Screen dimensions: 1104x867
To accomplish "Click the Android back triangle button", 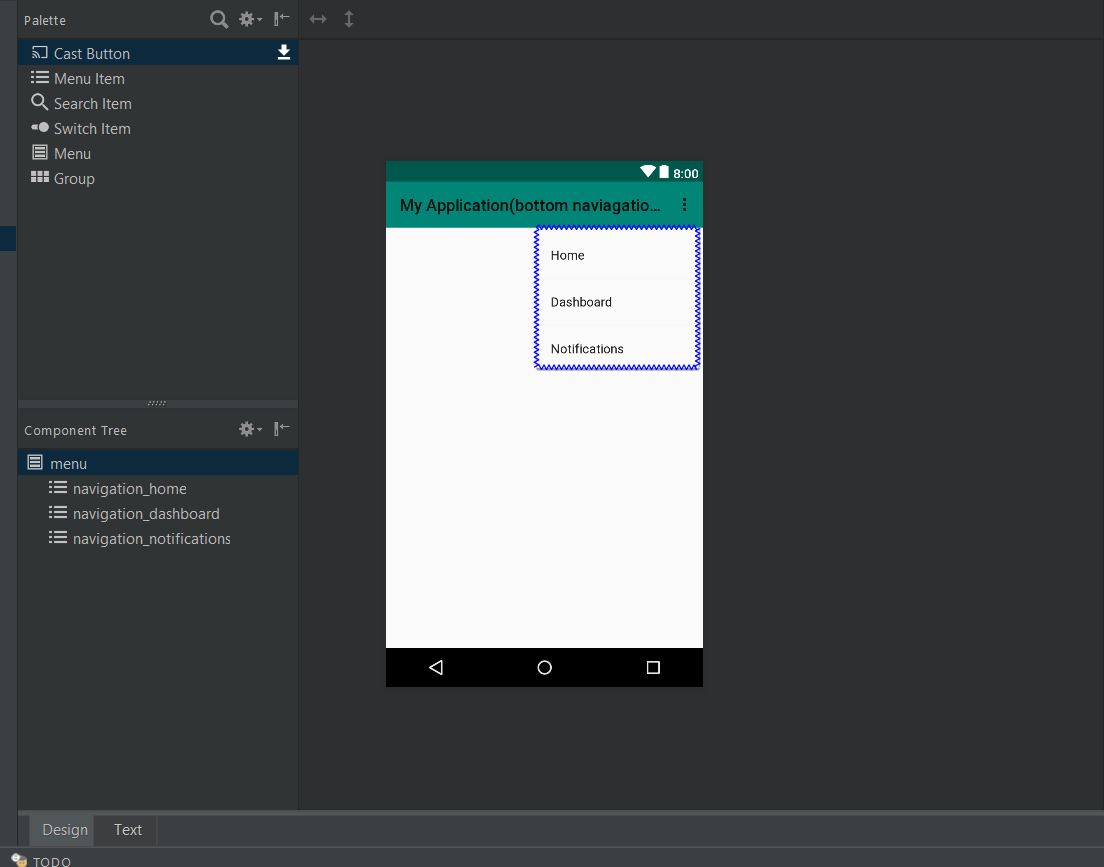I will (x=436, y=667).
